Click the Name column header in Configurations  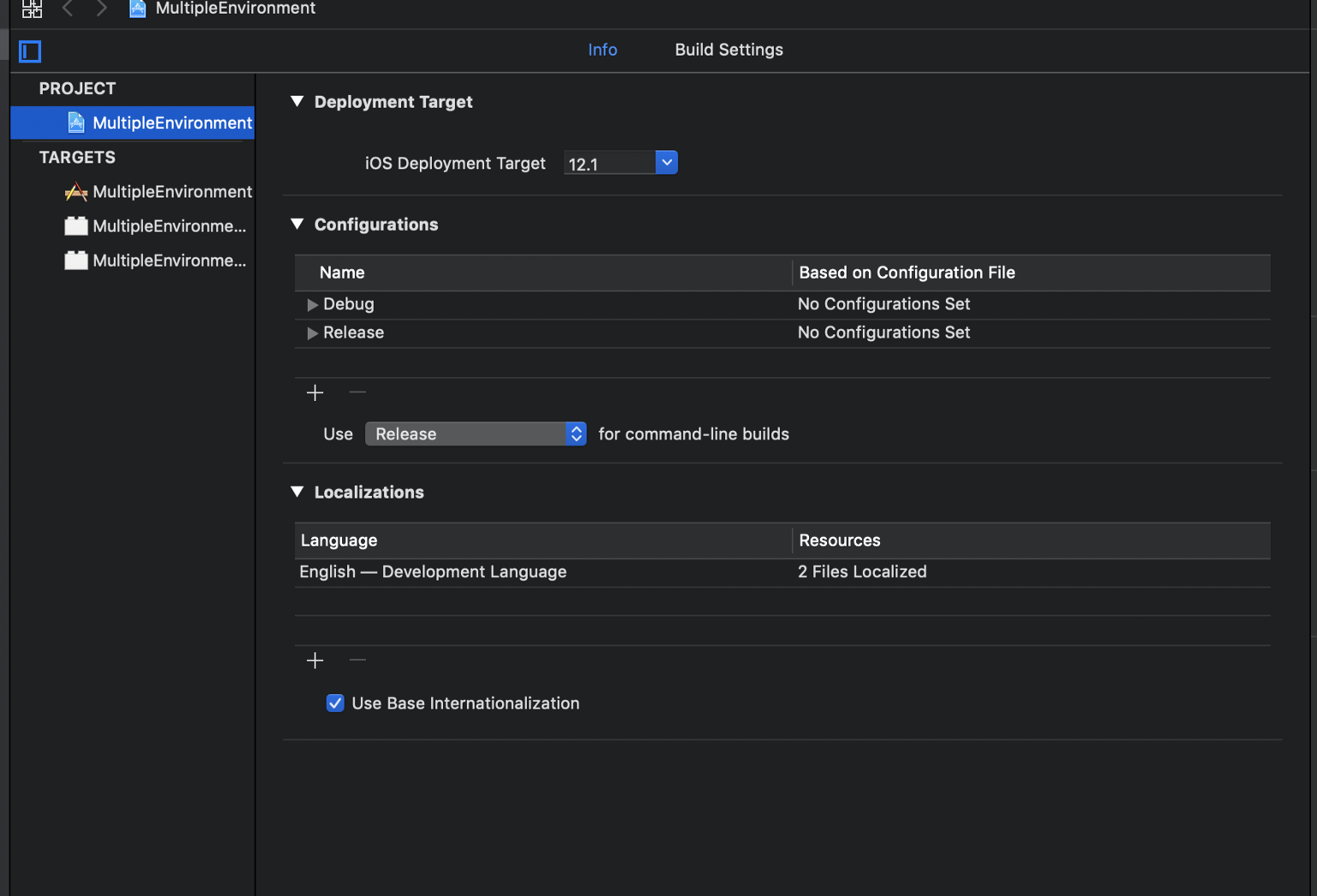click(342, 273)
